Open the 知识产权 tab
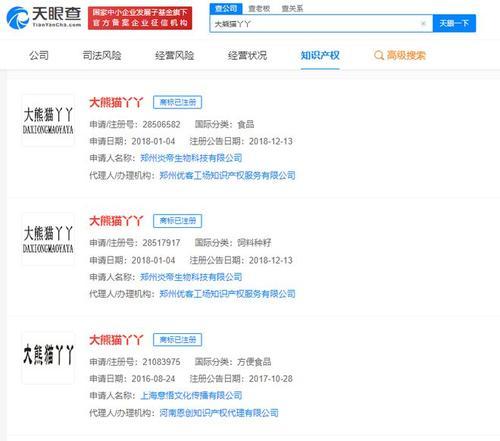The width and height of the screenshot is (500, 441). pyautogui.click(x=320, y=55)
